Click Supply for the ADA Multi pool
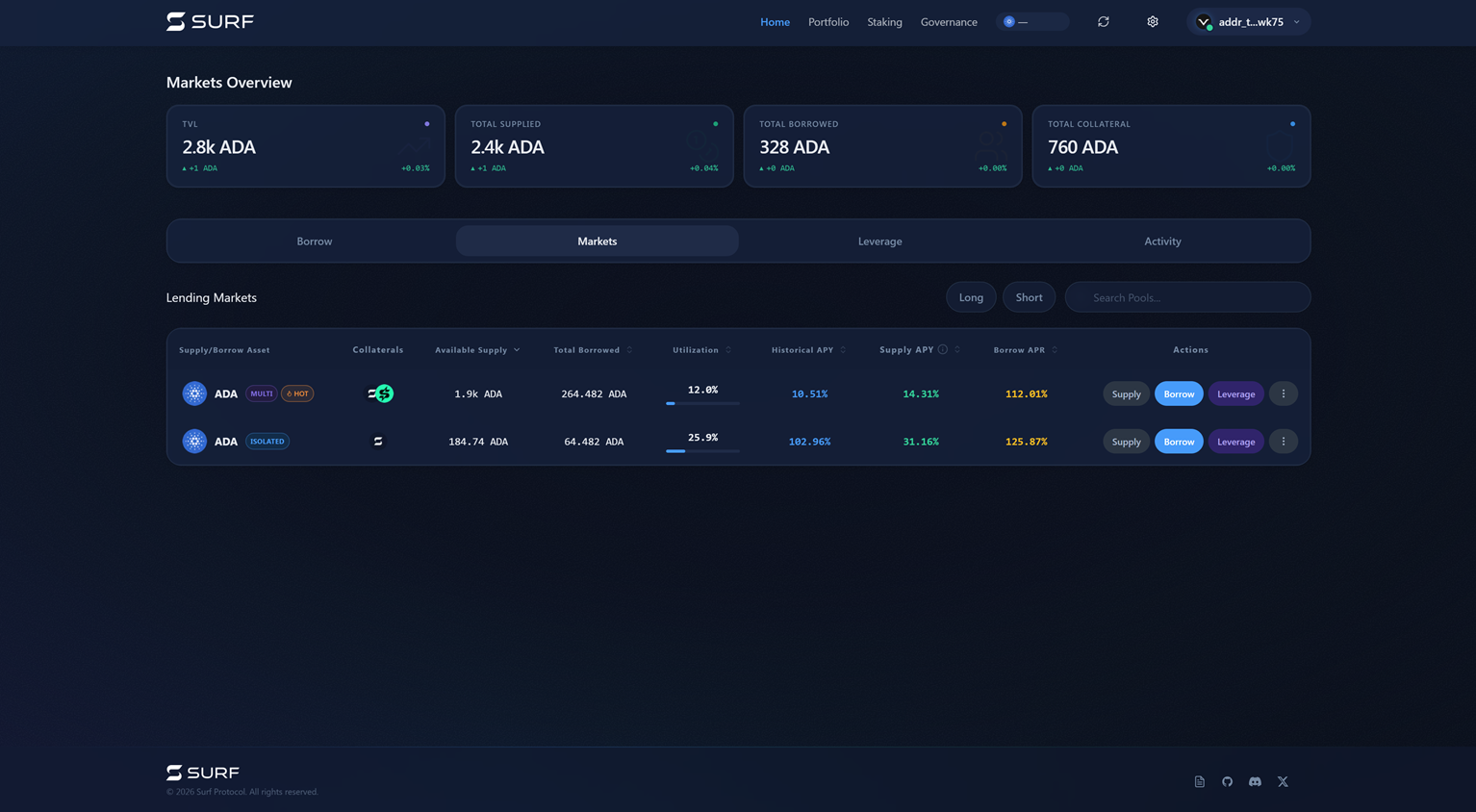This screenshot has width=1476, height=812. (1126, 394)
